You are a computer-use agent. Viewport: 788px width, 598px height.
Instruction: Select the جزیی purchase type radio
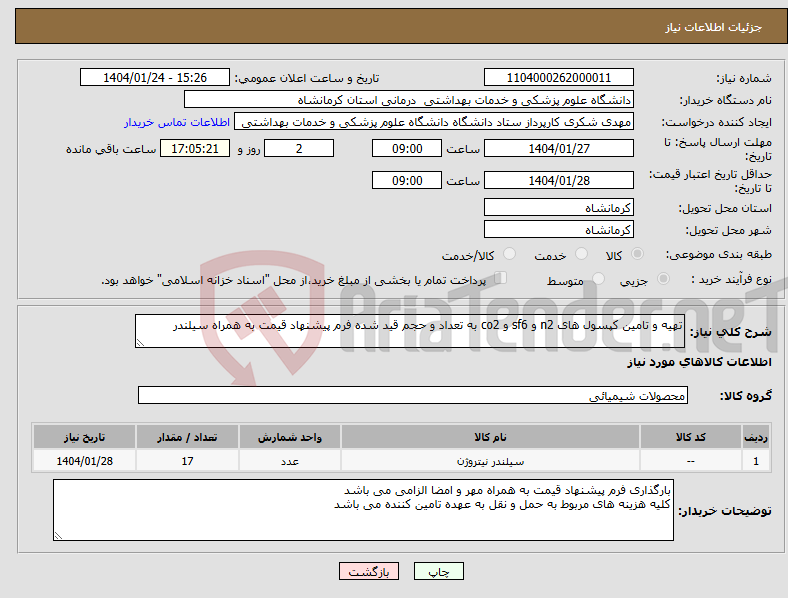pos(663,279)
